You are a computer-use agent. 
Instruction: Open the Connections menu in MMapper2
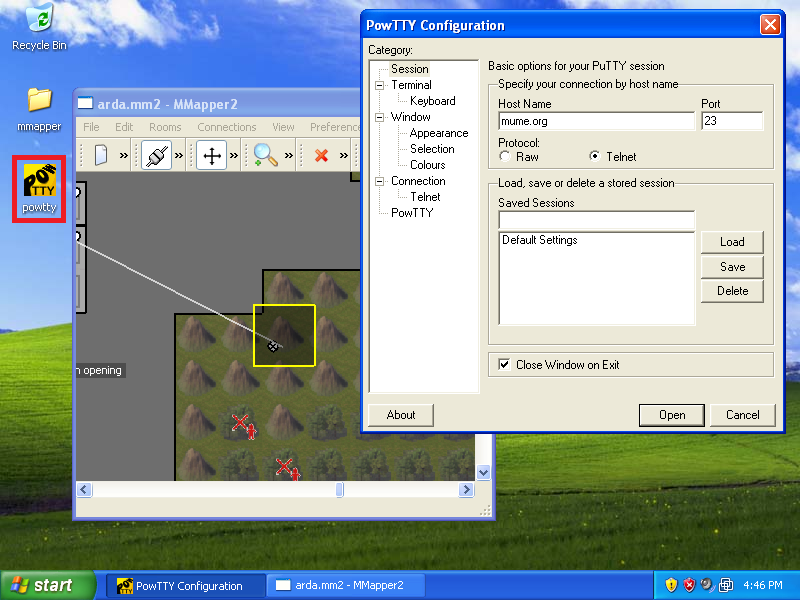(x=227, y=127)
